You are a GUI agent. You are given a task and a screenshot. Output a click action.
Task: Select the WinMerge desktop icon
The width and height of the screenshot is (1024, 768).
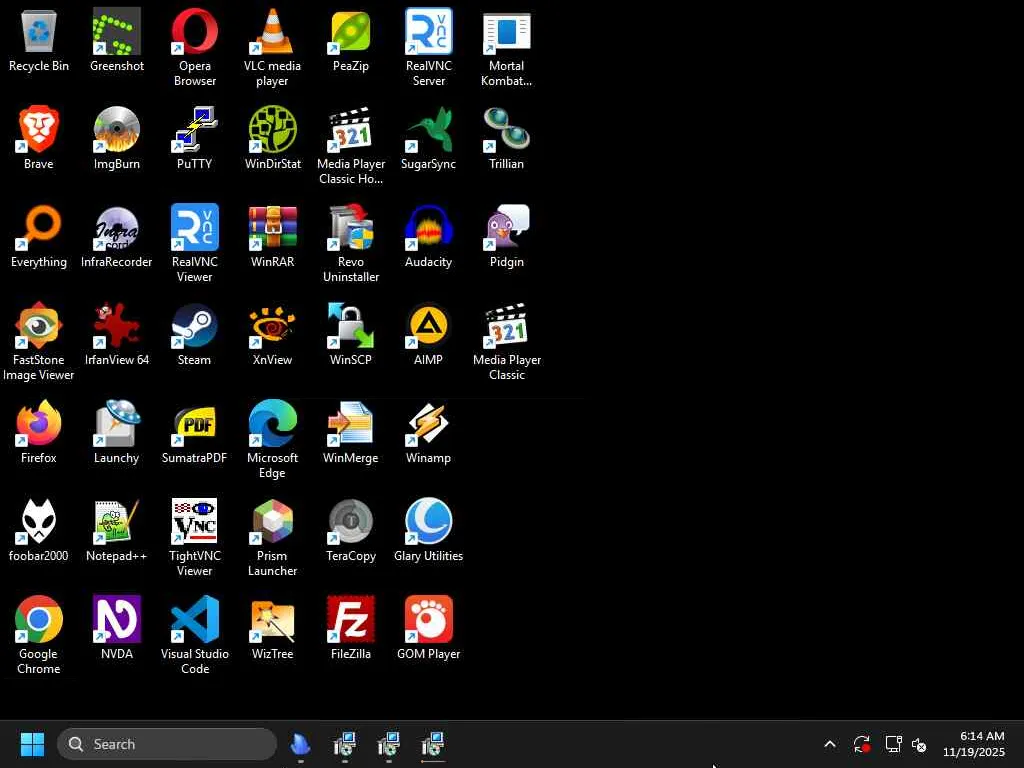[x=351, y=423]
